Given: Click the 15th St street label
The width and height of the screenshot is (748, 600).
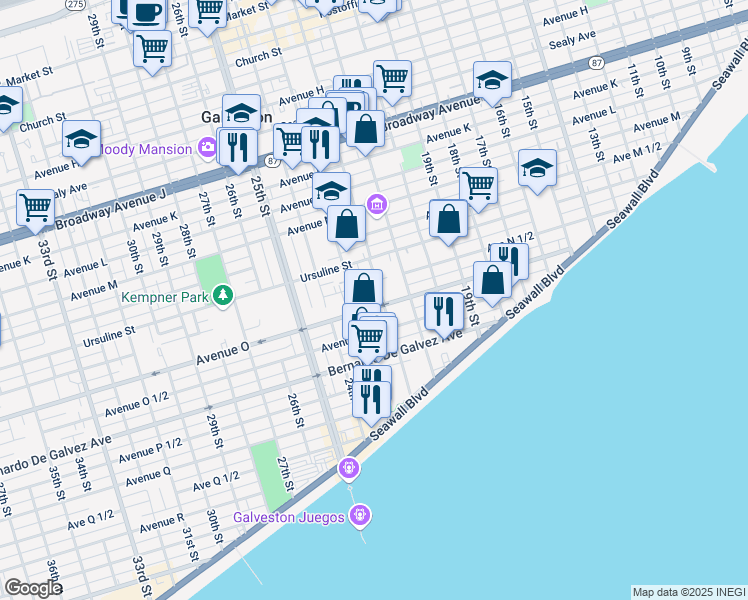Looking at the screenshot, I should click(x=528, y=112).
